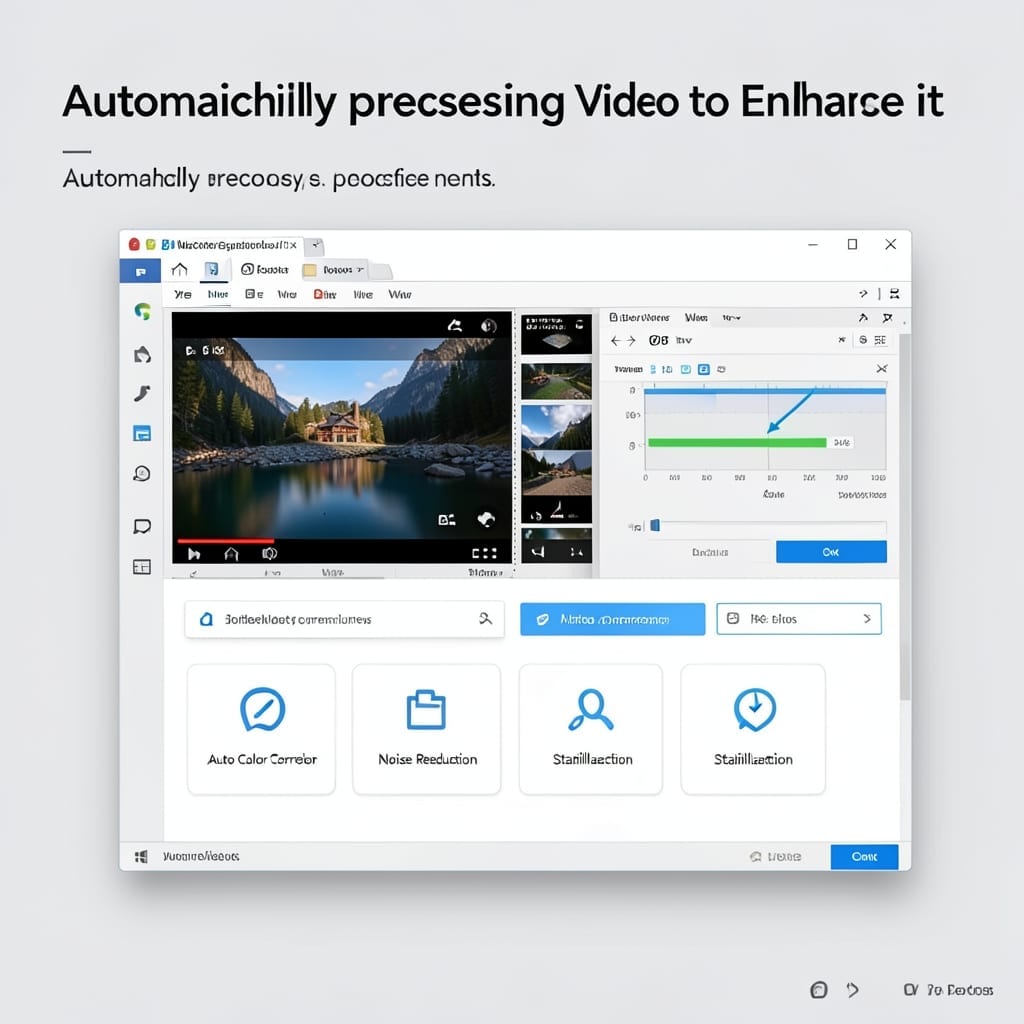Viewport: 1024px width, 1024px height.
Task: Select the Noise Reduction card
Action: [426, 729]
